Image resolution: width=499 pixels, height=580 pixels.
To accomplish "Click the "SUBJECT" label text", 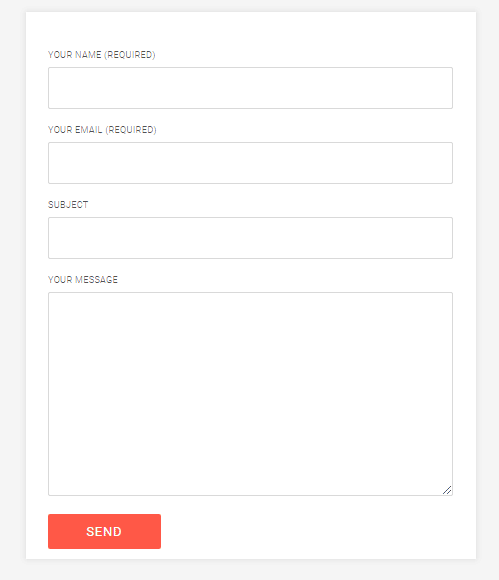I will (x=68, y=205).
